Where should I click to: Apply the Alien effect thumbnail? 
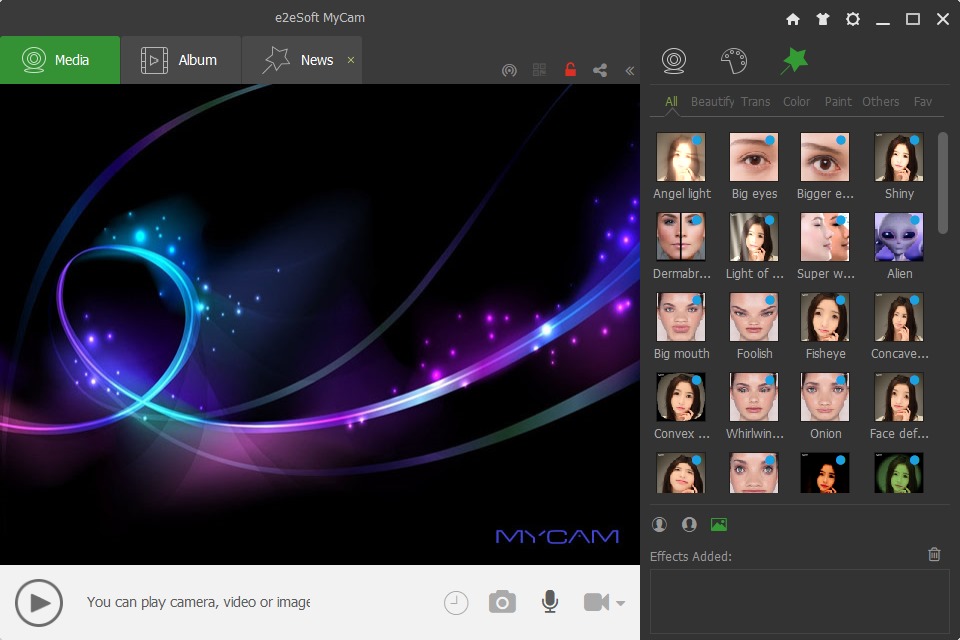898,237
